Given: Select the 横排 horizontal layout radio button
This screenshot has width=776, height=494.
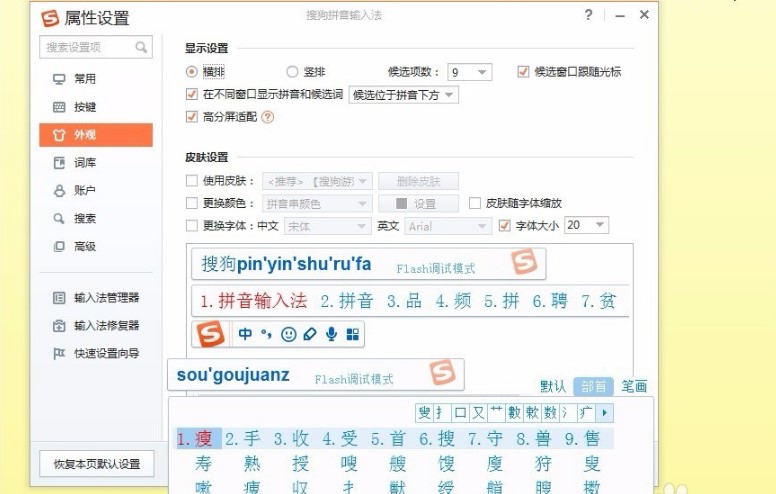Looking at the screenshot, I should (192, 72).
